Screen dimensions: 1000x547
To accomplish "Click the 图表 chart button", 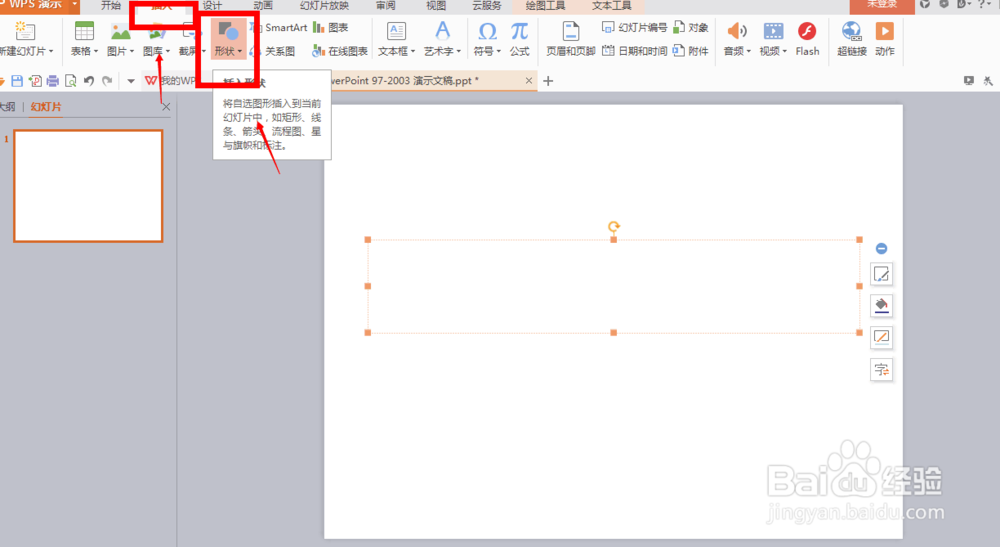I will coord(331,27).
